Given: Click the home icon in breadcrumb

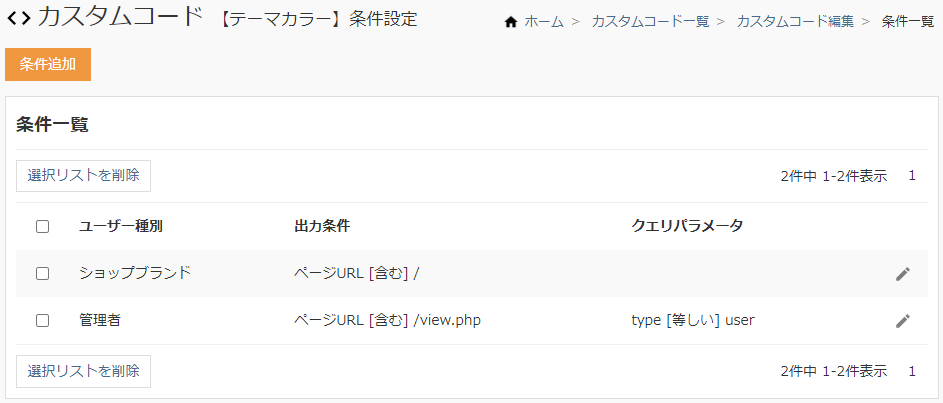Looking at the screenshot, I should point(511,21).
